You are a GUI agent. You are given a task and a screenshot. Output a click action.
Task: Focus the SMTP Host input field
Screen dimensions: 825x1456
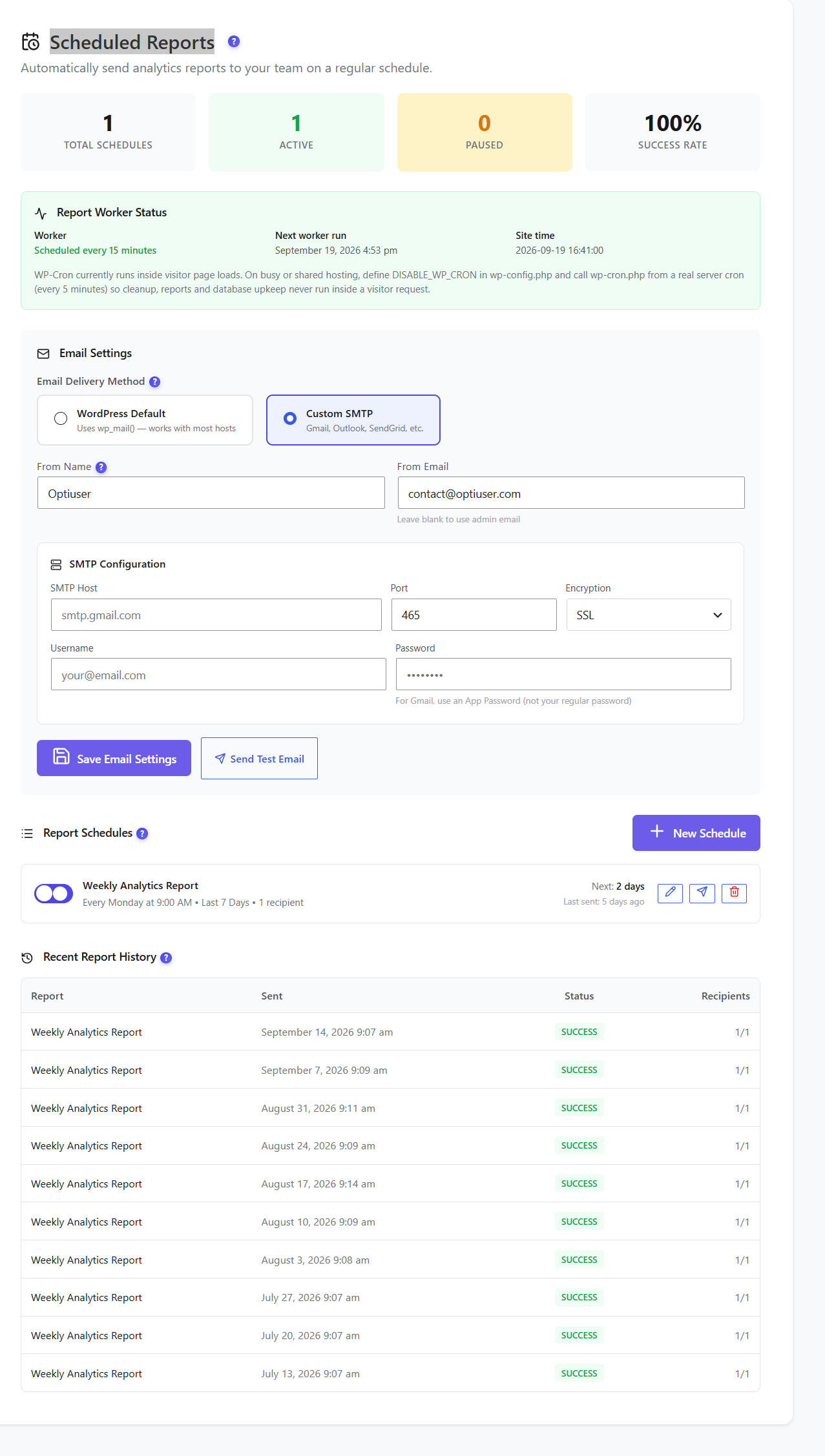click(216, 615)
